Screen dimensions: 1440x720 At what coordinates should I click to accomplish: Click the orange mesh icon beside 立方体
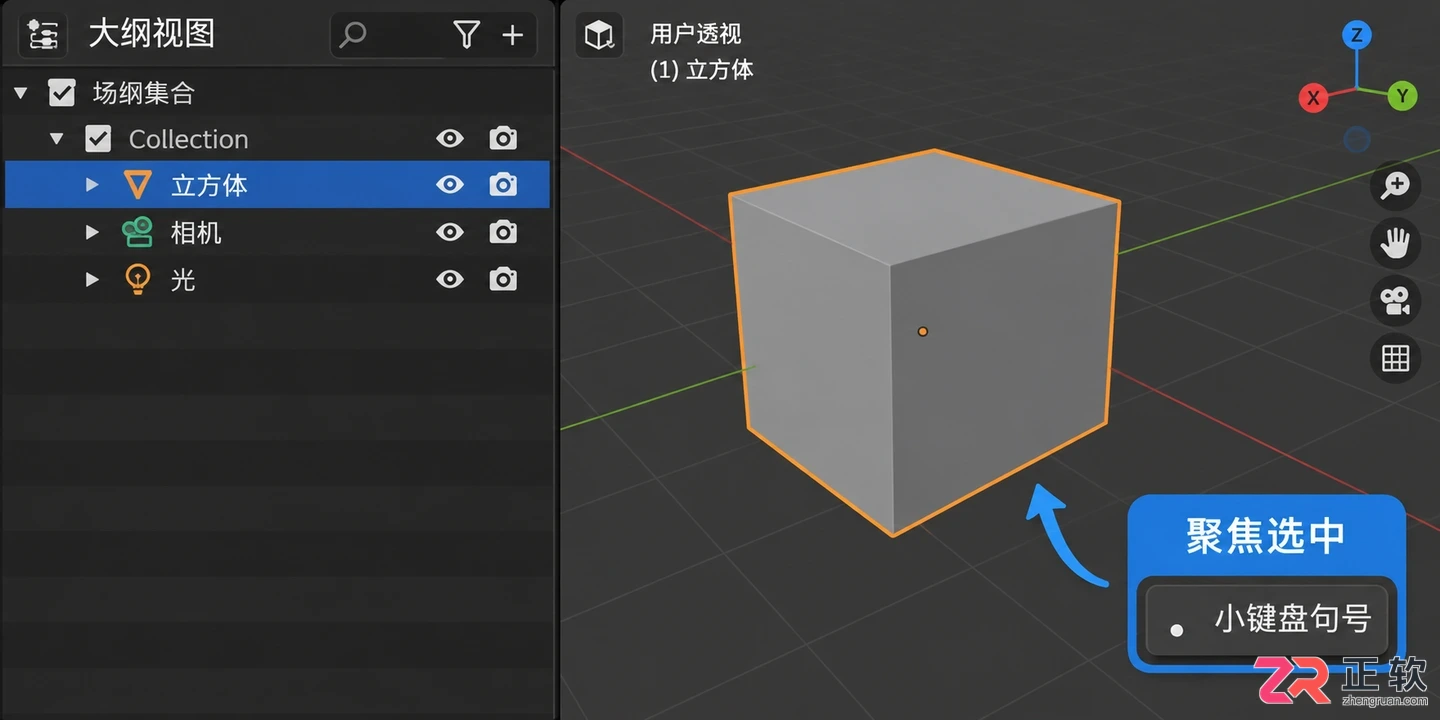pyautogui.click(x=138, y=185)
